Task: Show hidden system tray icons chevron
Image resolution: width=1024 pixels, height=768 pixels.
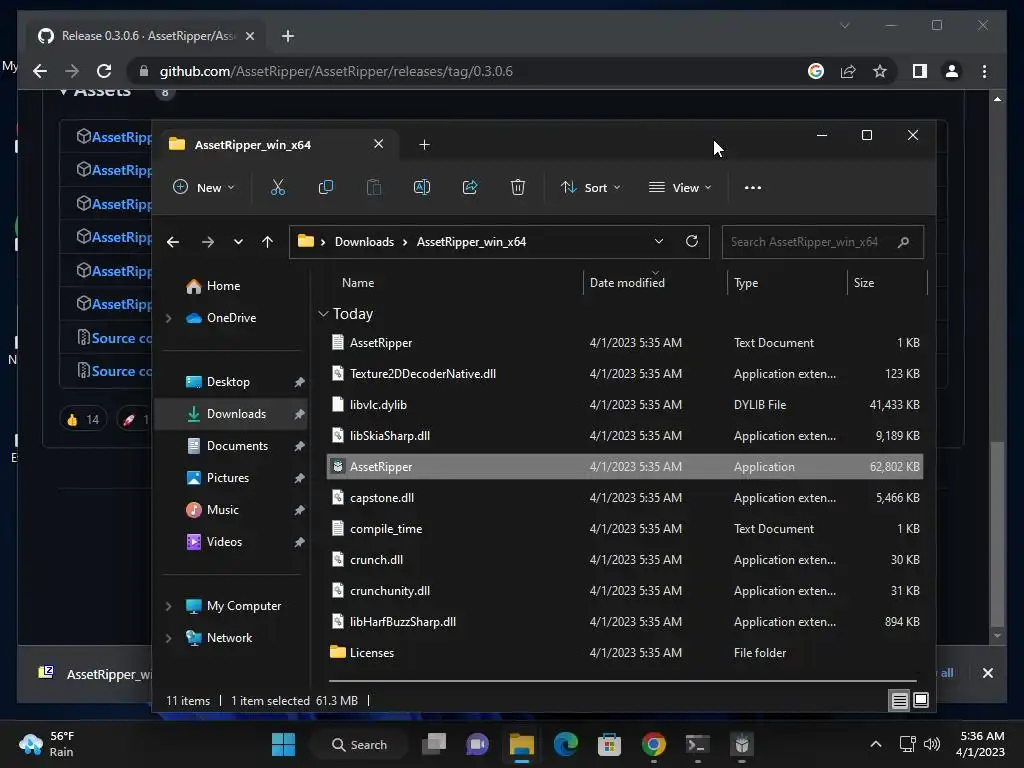Action: point(876,744)
